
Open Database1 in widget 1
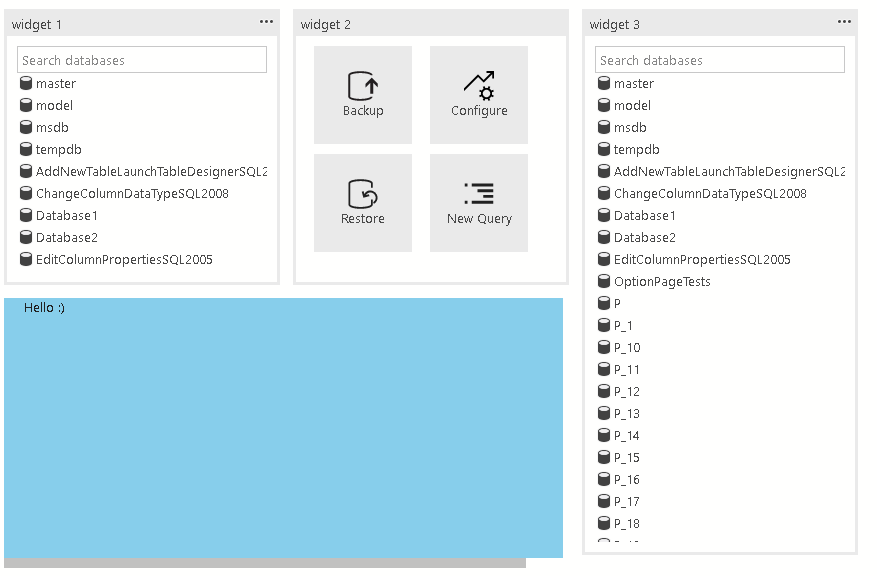click(66, 216)
